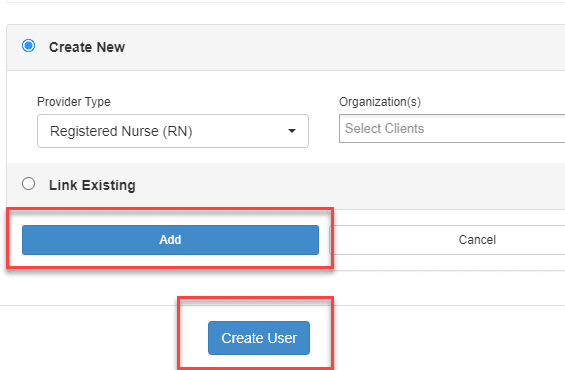Click the Create User button

pyautogui.click(x=259, y=338)
